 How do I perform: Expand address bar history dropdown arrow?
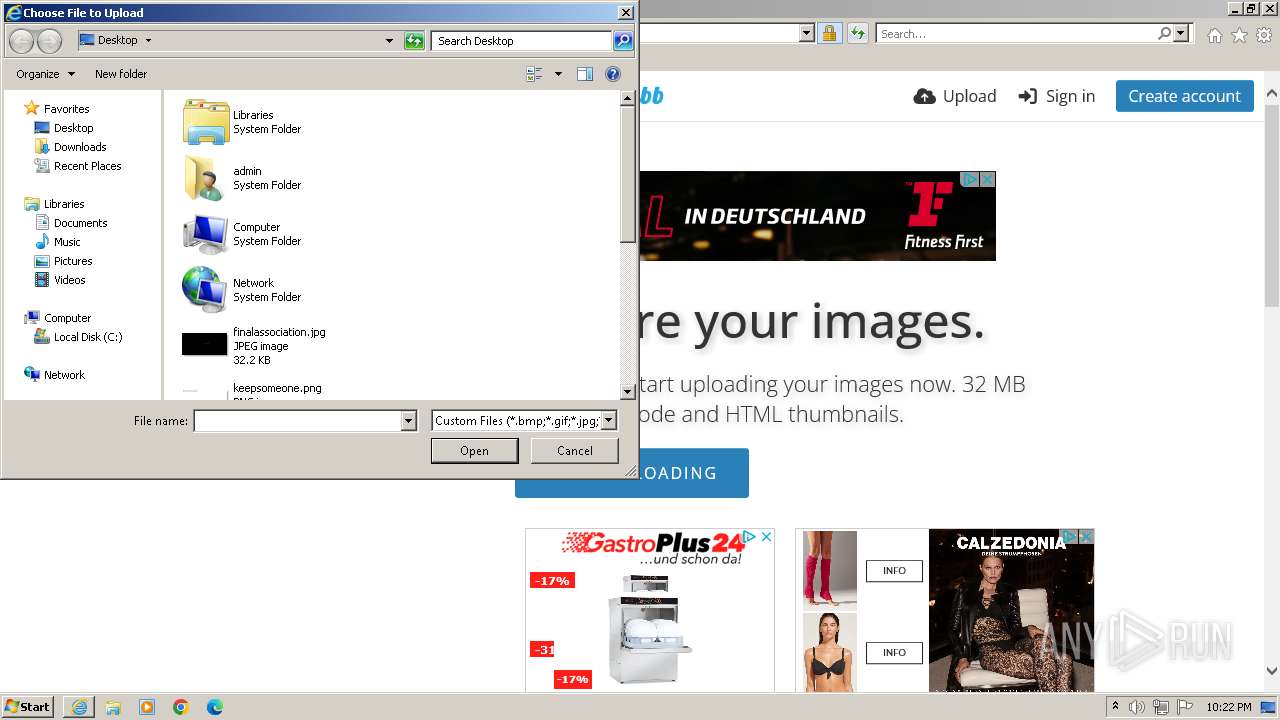(x=389, y=41)
